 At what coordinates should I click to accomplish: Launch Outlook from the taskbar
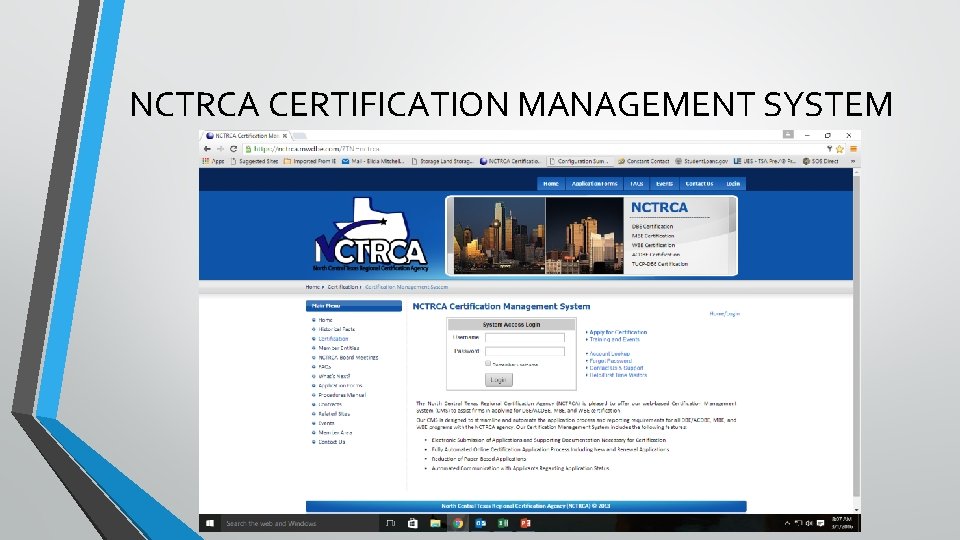pos(481,523)
